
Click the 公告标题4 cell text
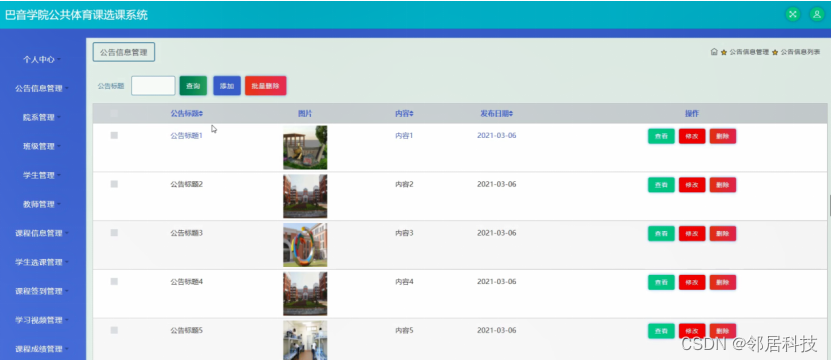tap(186, 282)
